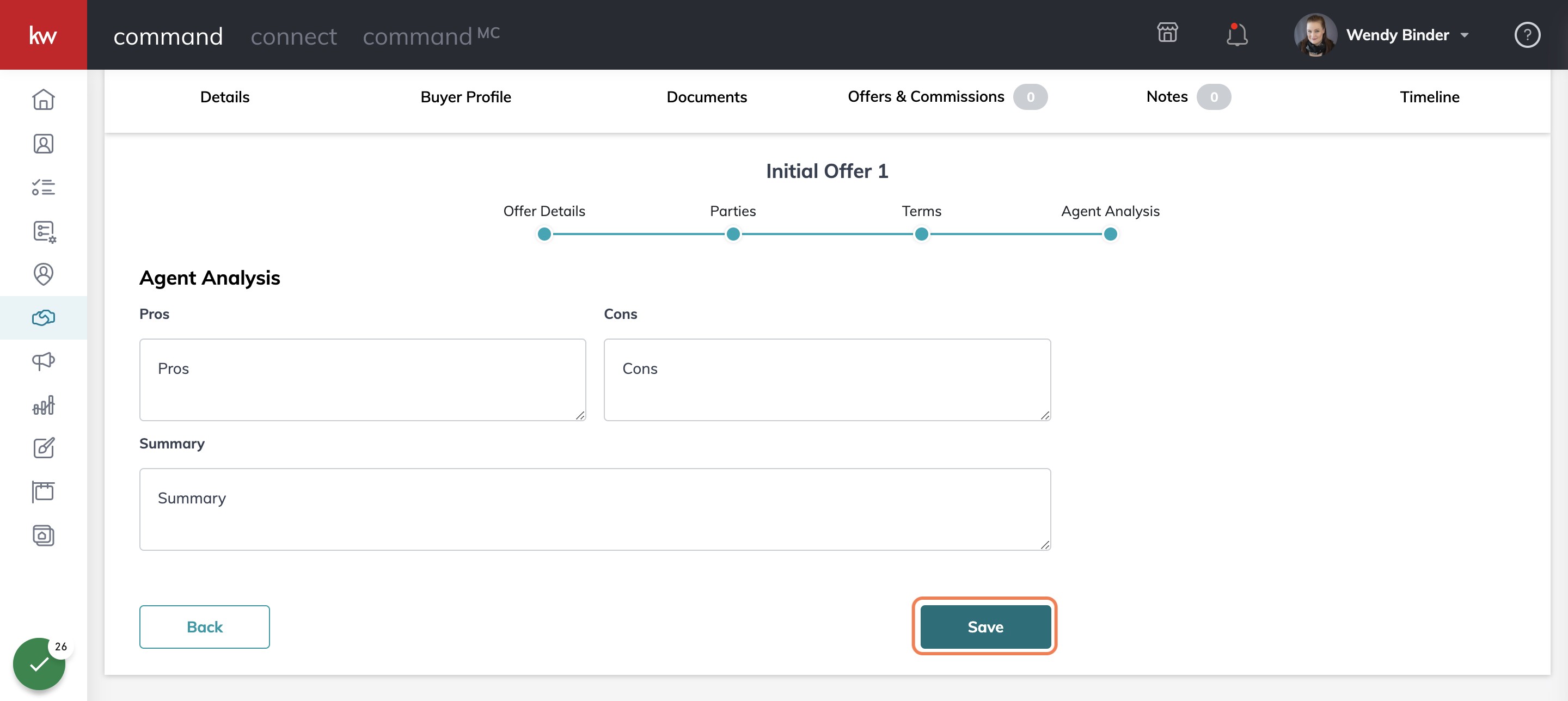Click into the Cons text area
The width and height of the screenshot is (1568, 701).
(826, 380)
